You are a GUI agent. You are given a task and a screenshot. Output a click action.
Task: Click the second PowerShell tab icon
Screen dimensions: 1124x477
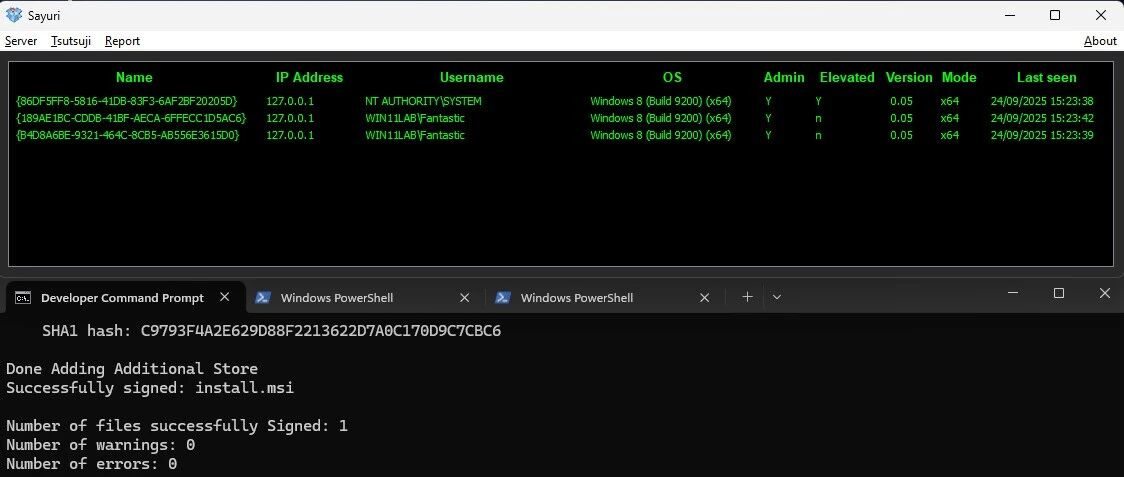(x=503, y=298)
